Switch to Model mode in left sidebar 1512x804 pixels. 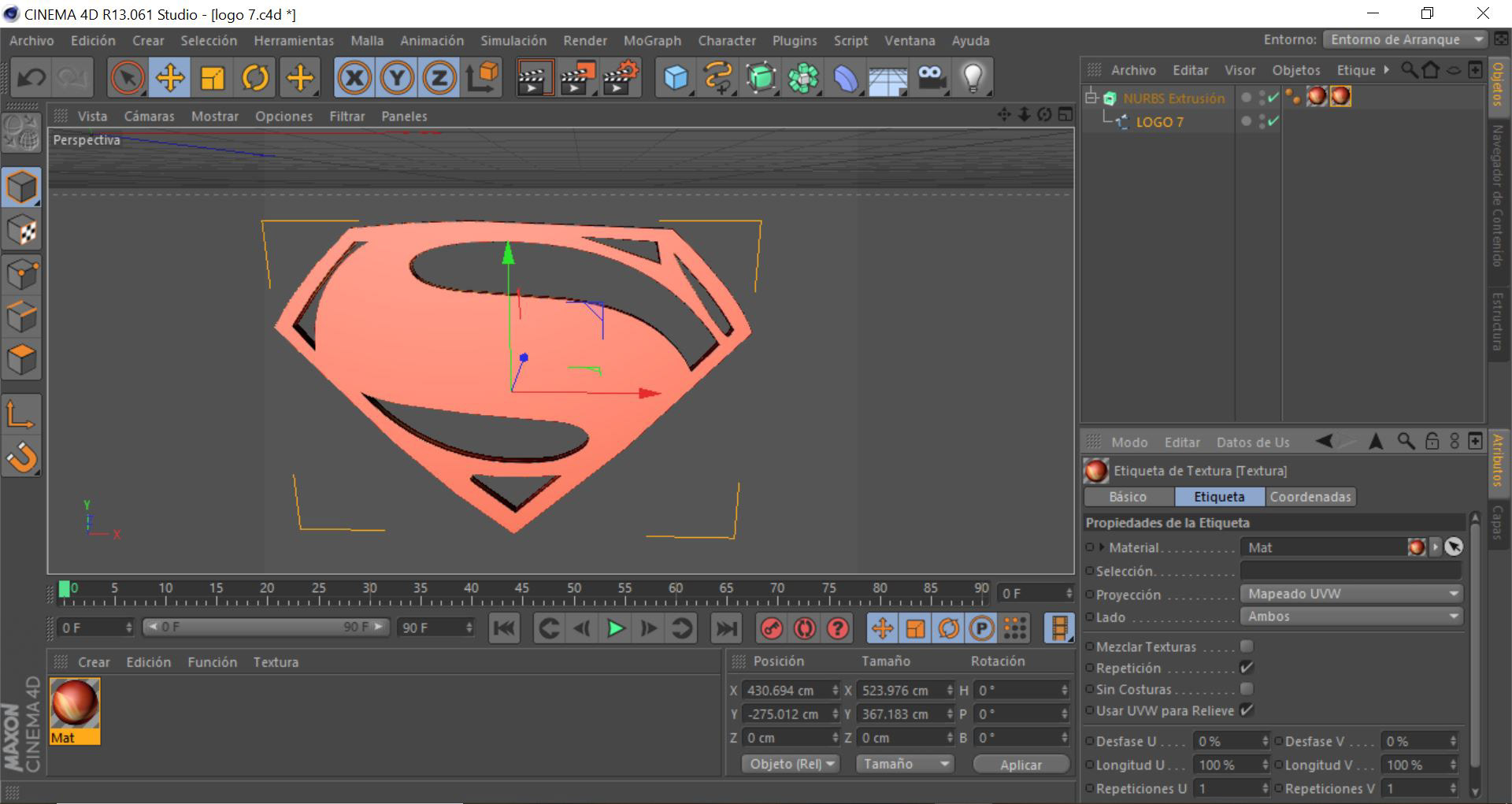21,187
